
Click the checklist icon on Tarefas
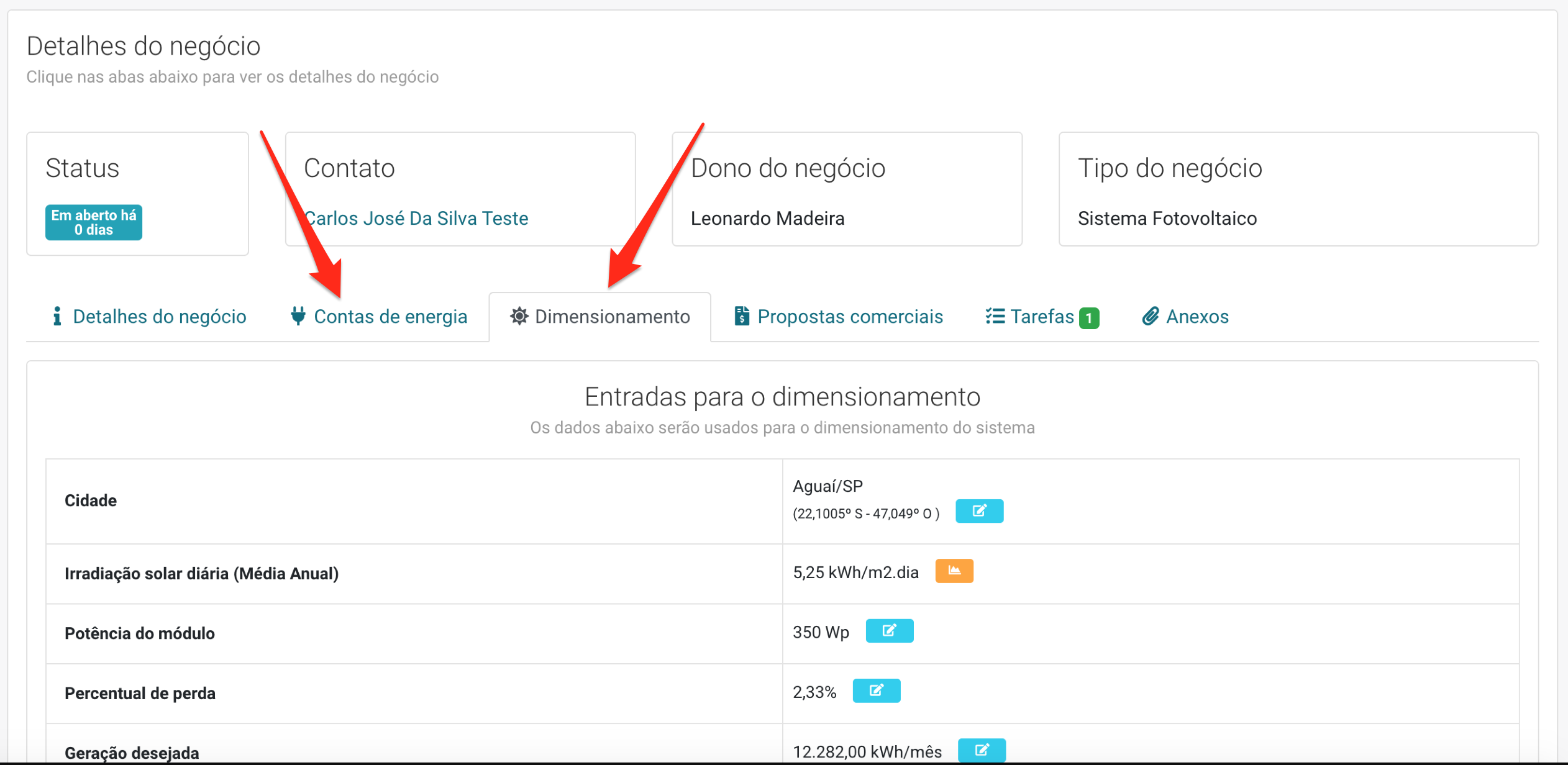coord(995,316)
